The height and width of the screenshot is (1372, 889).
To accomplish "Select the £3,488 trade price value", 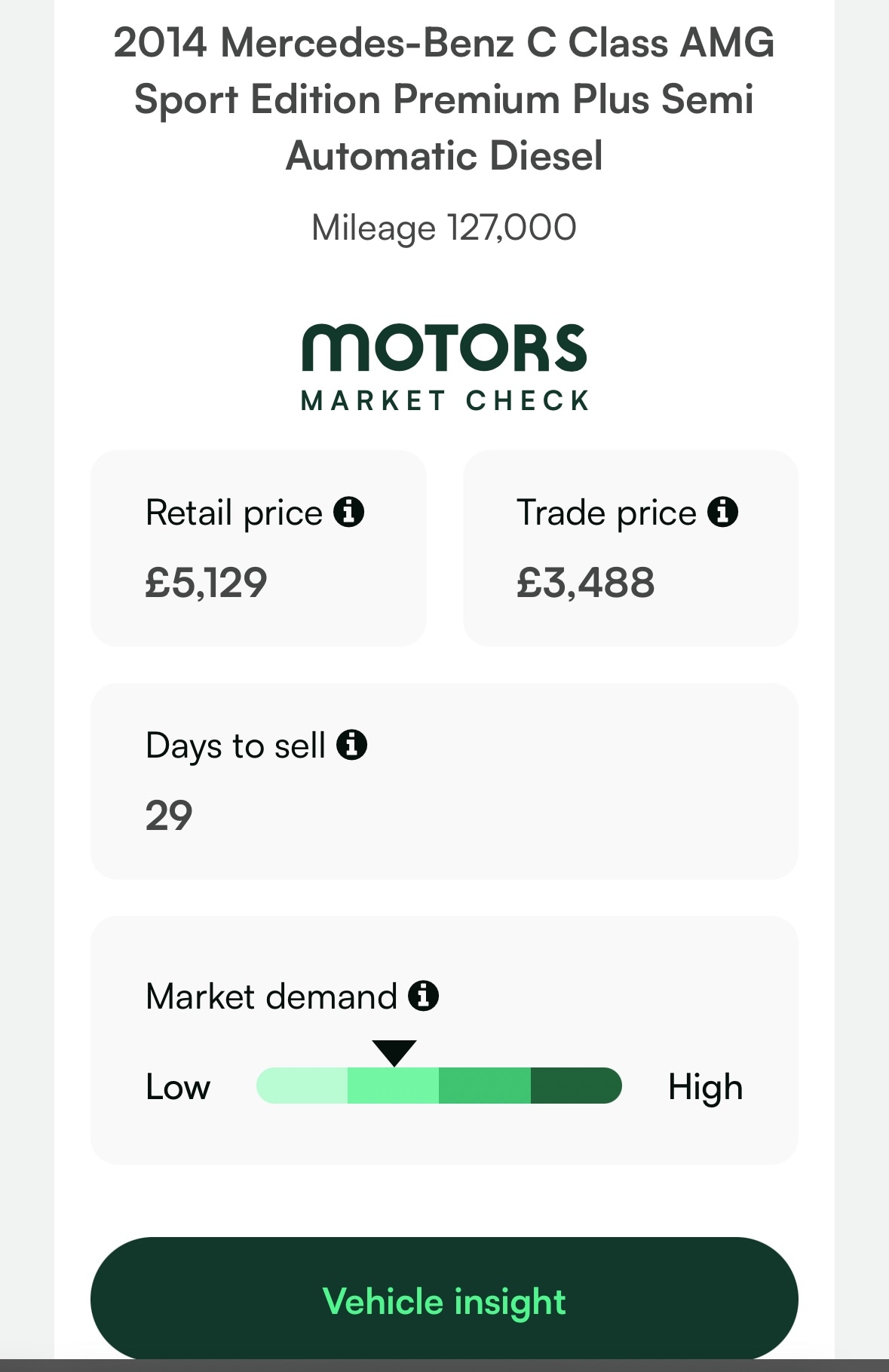I will [x=585, y=583].
